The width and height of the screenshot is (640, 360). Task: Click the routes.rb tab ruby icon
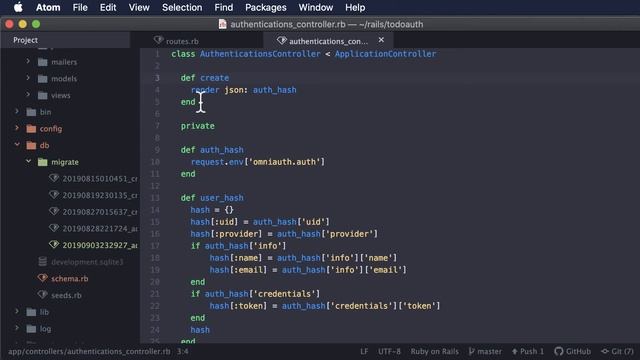click(x=158, y=40)
